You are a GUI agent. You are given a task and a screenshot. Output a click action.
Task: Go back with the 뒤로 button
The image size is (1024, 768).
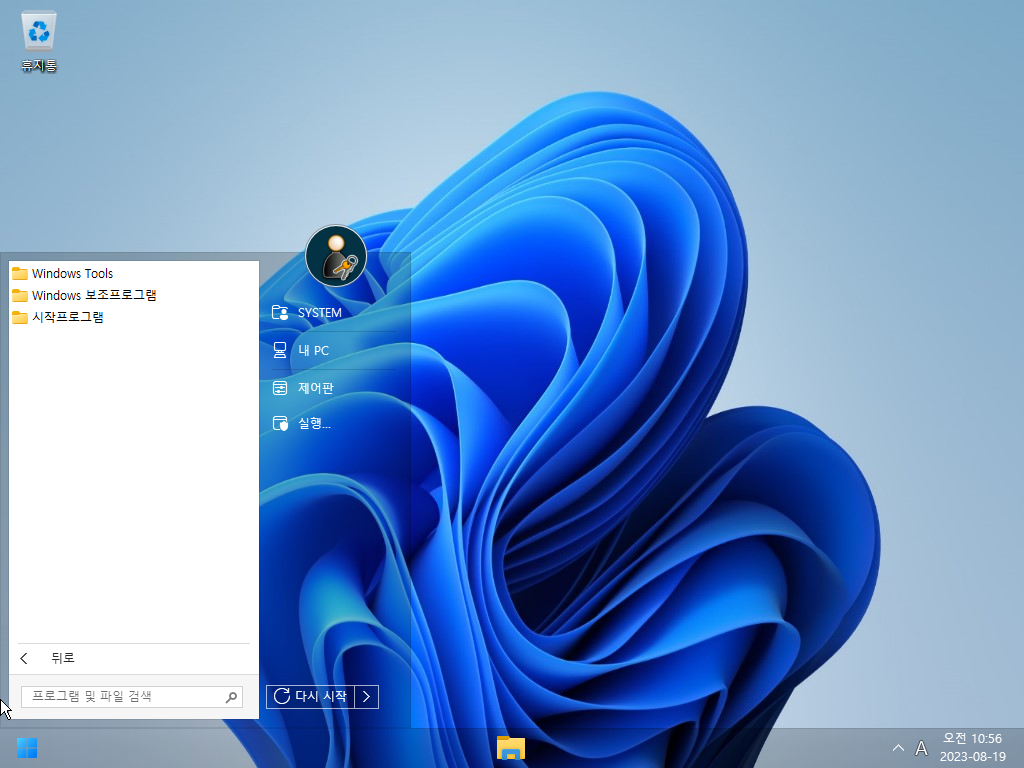click(134, 658)
